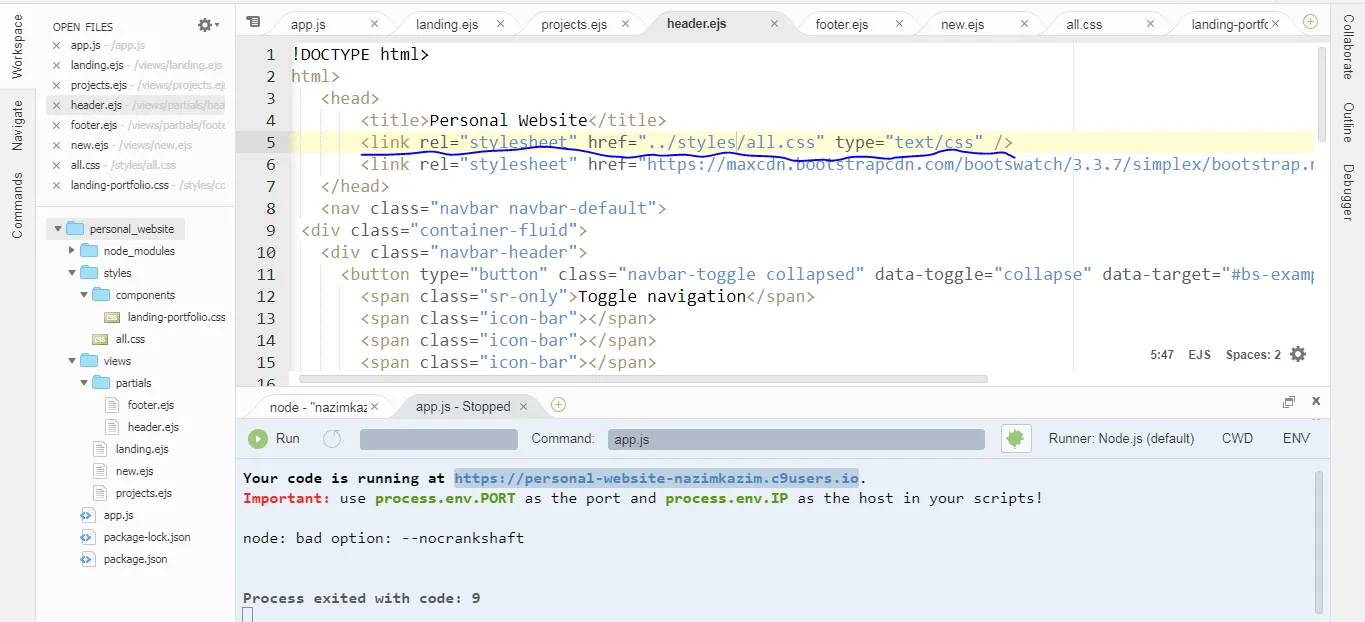Open the Workspace side panel
Screen dimensions: 1365x622
(17, 46)
